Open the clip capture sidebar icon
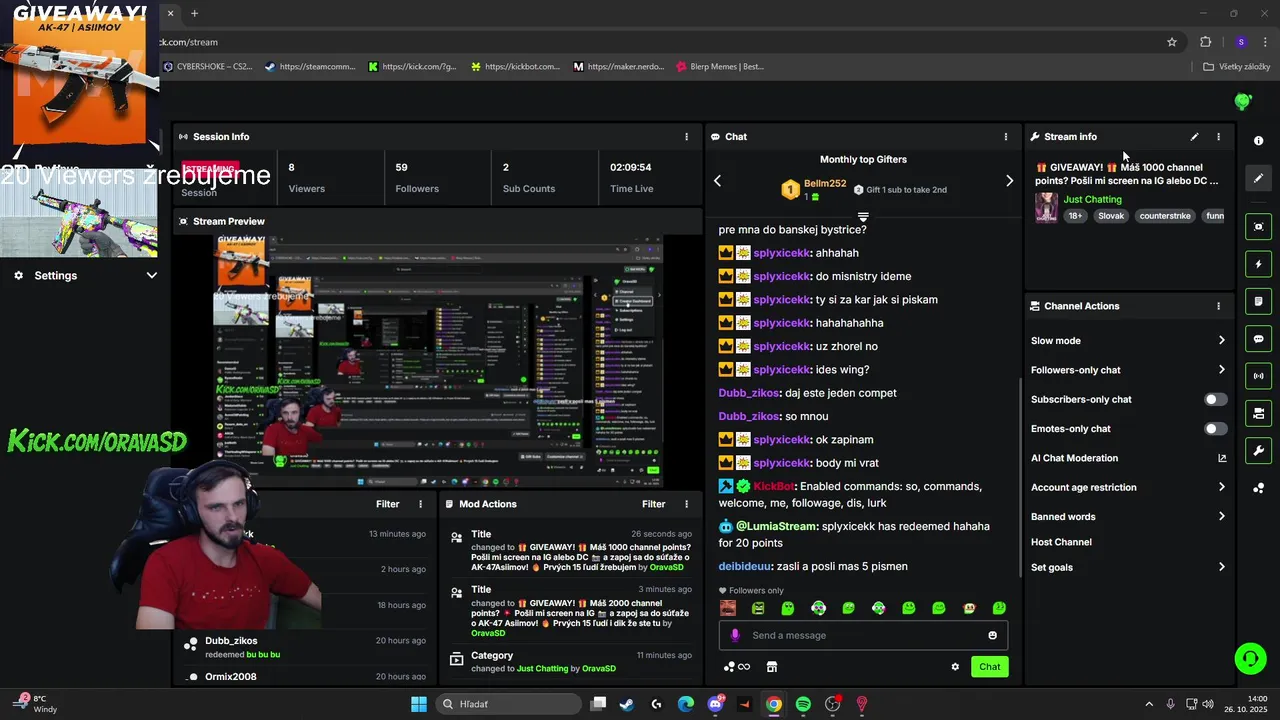The image size is (1280, 720). pyautogui.click(x=1258, y=227)
